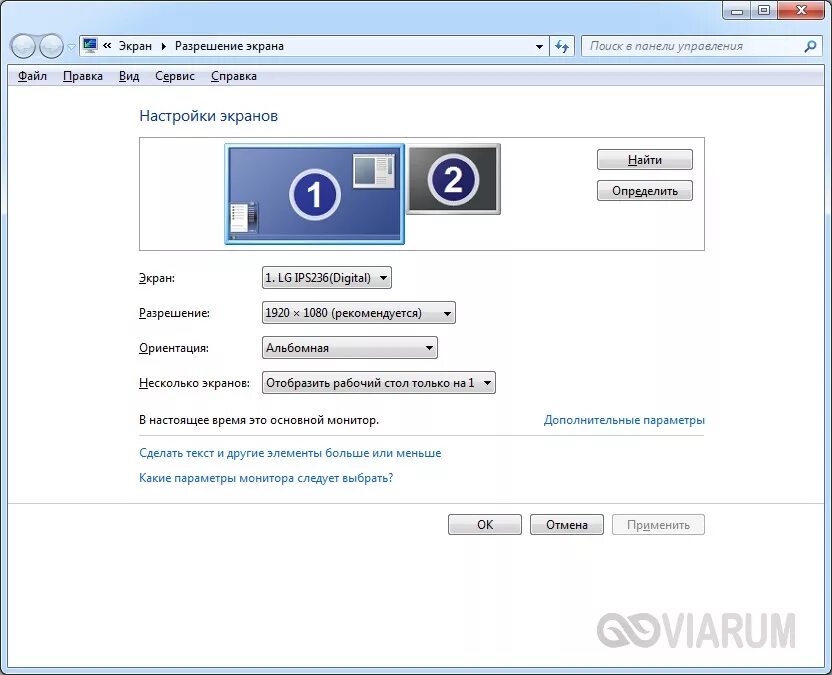Click the refresh button beside address bar
Screen dimensions: 832x675
tap(562, 47)
